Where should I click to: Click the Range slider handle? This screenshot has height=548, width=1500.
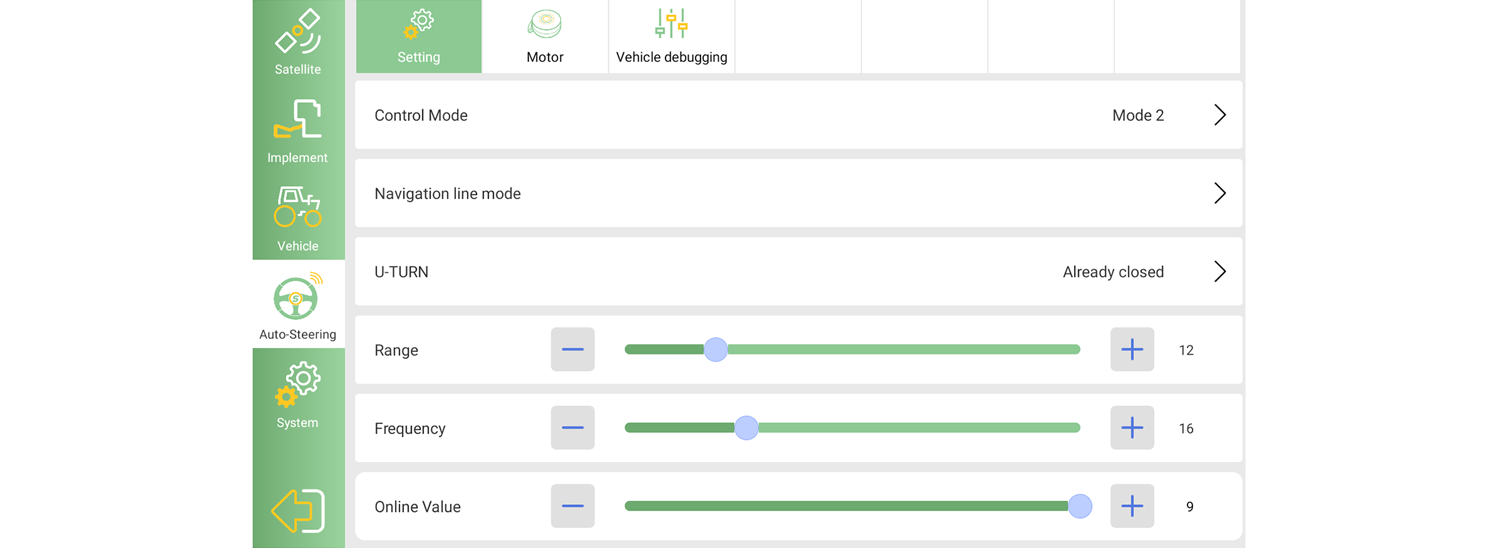point(715,349)
